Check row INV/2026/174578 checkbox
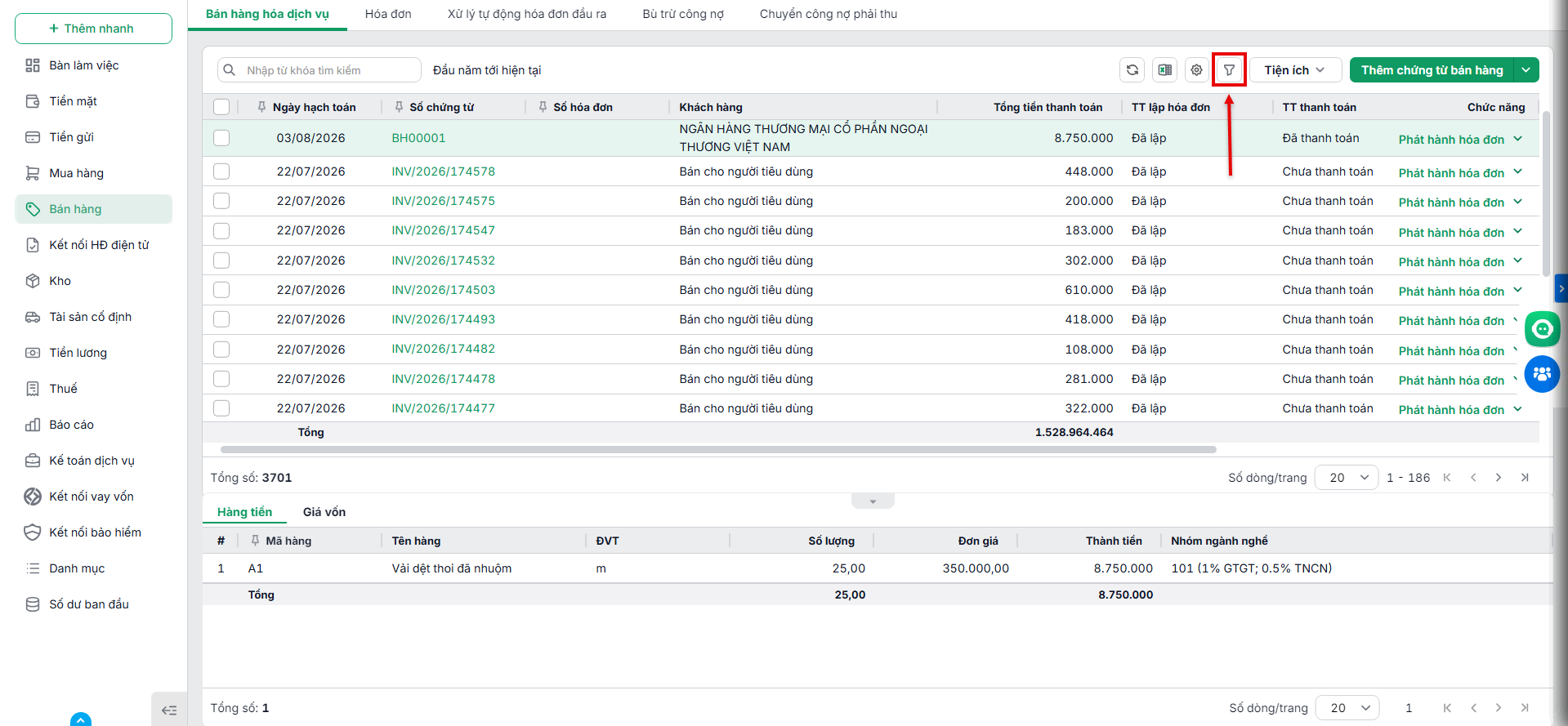This screenshot has width=1568, height=726. (221, 171)
